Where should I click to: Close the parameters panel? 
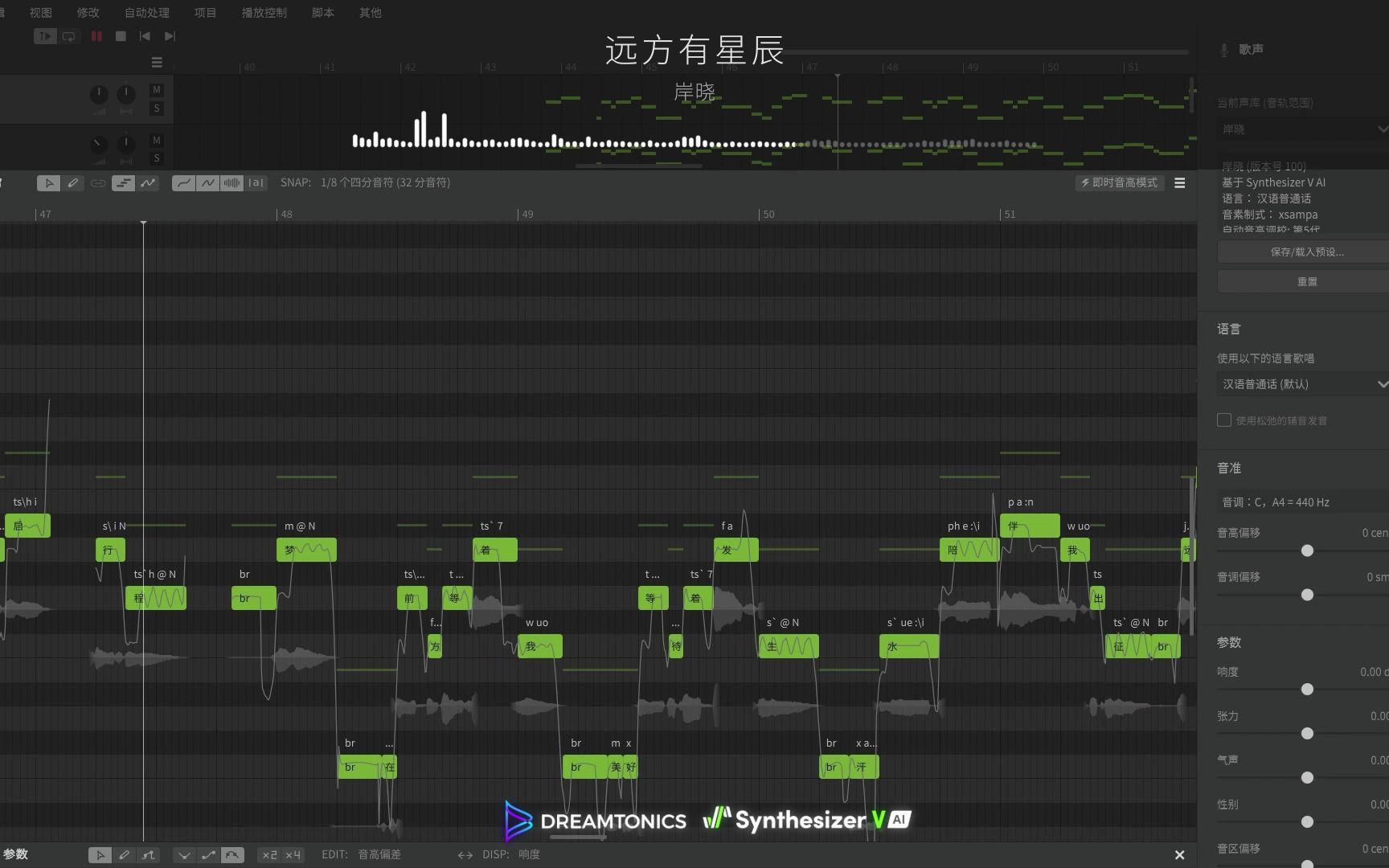[1179, 855]
